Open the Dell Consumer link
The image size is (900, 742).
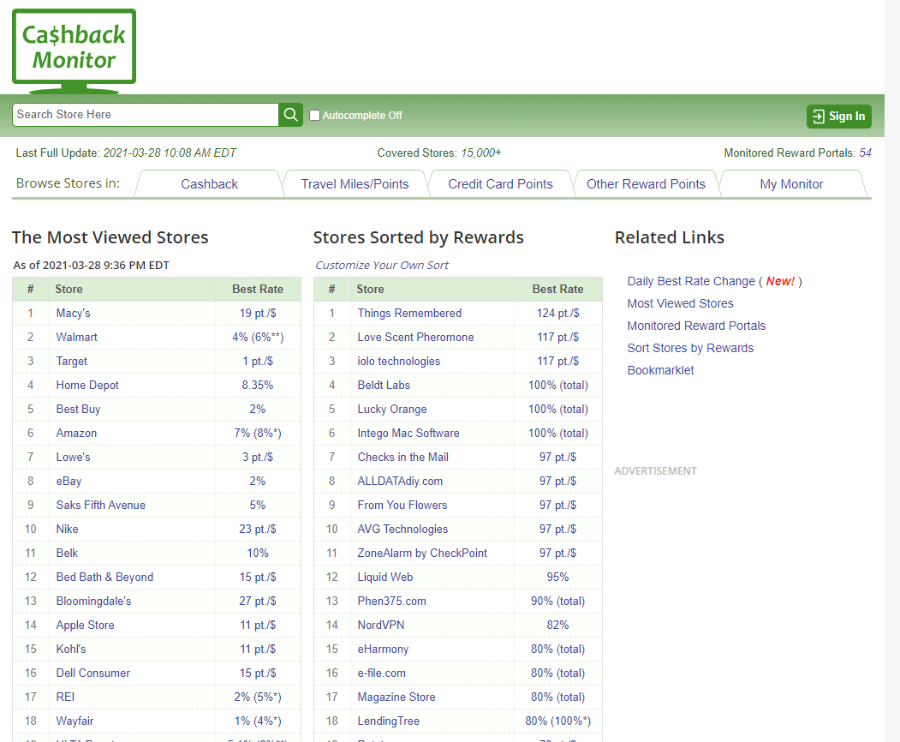click(x=93, y=673)
